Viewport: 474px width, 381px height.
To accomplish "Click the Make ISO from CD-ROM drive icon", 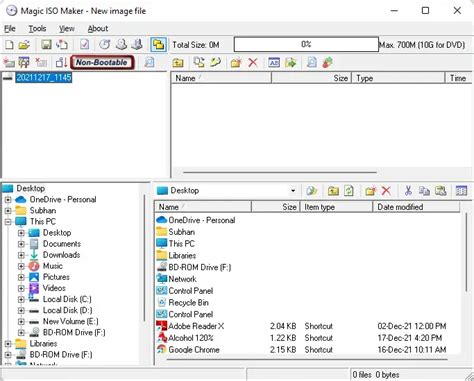I will (x=121, y=45).
